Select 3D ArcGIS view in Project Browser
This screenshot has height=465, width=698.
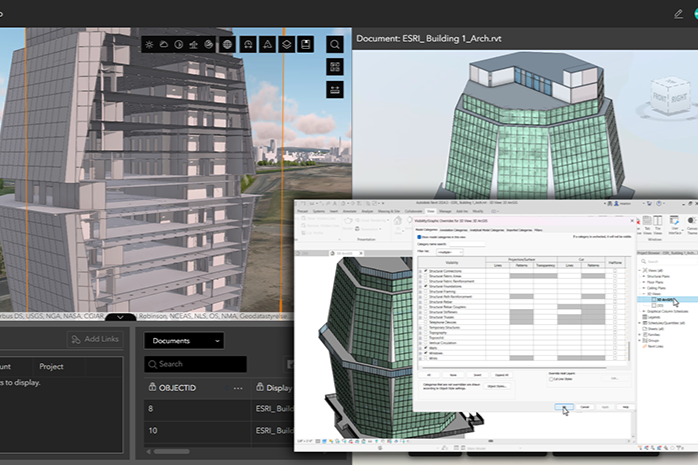pyautogui.click(x=666, y=299)
